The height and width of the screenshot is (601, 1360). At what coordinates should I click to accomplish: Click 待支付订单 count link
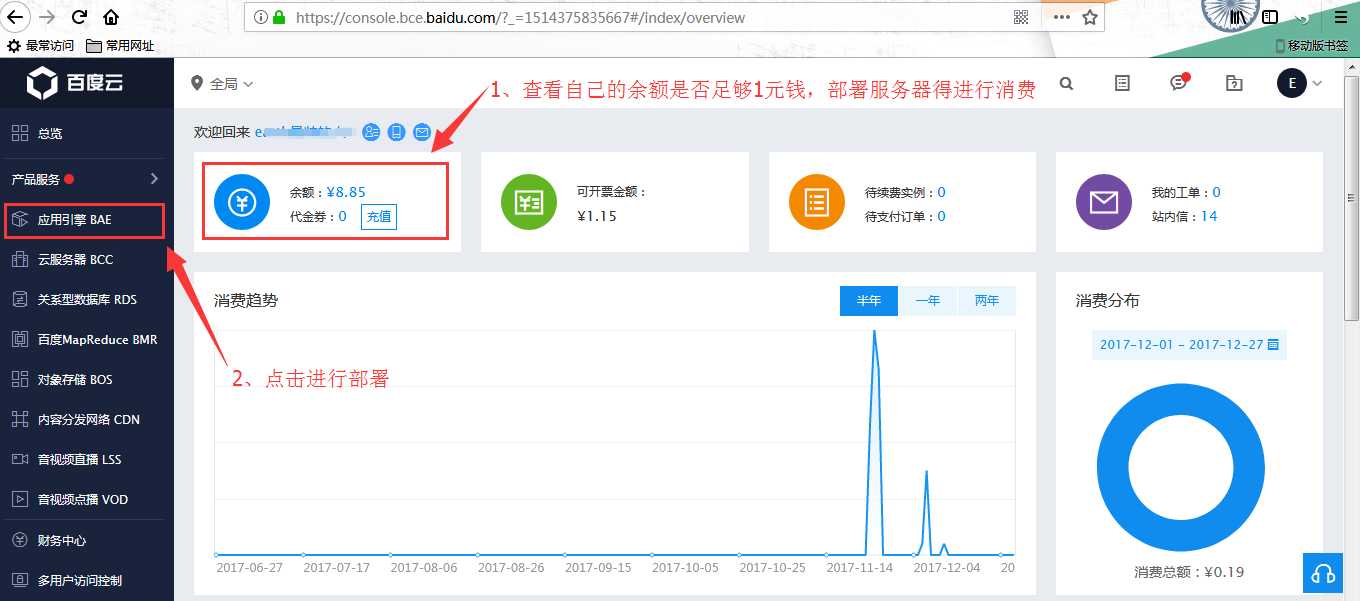click(941, 216)
